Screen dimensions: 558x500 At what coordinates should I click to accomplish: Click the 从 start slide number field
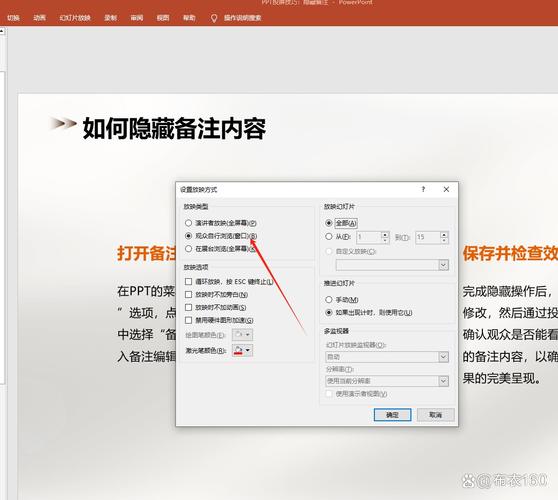(368, 237)
